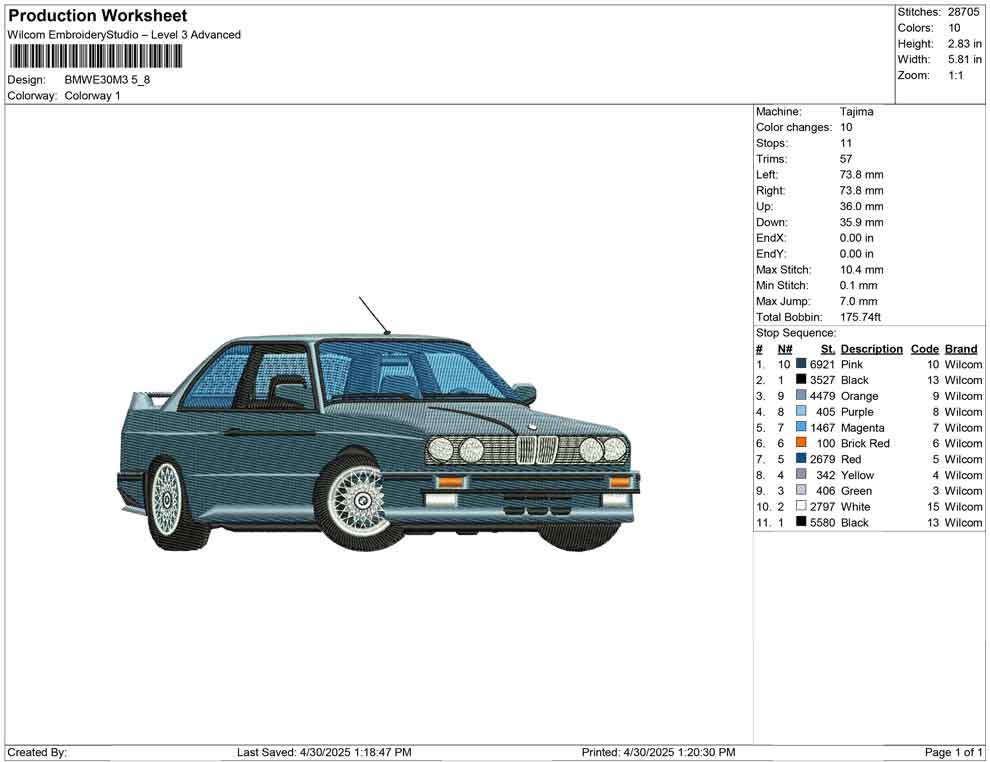Click the barcode under the worksheet title
This screenshot has width=990, height=762.
(96, 56)
